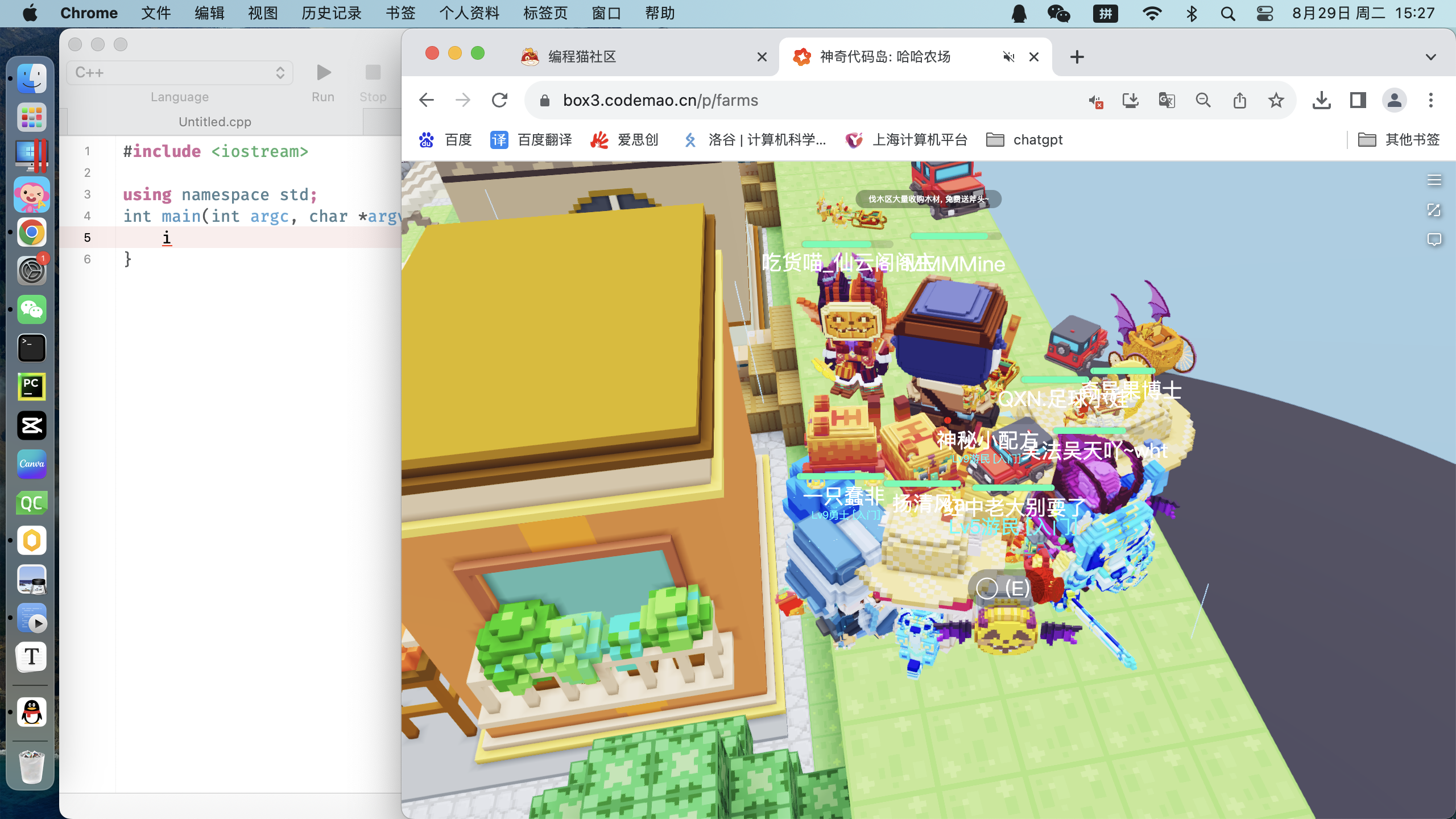Viewport: 1456px width, 819px height.
Task: Open the Trash in the Dock
Action: pyautogui.click(x=32, y=767)
